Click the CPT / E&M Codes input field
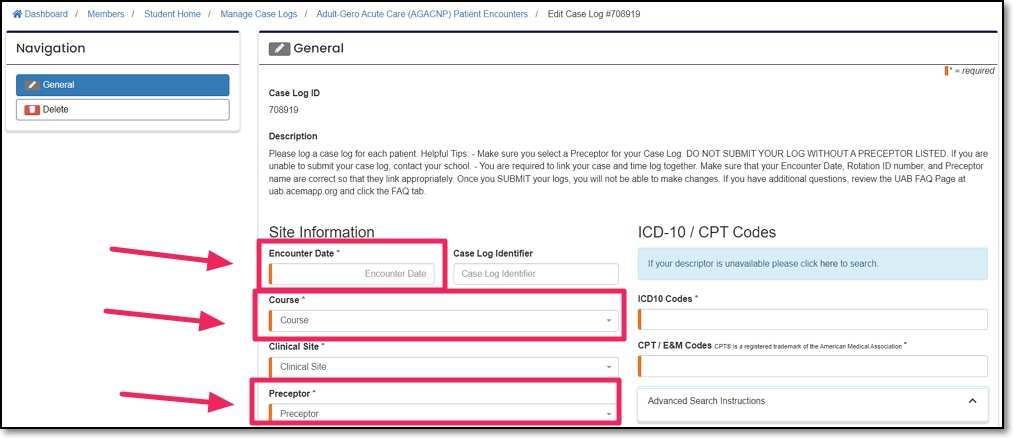The image size is (1013, 438). click(813, 366)
